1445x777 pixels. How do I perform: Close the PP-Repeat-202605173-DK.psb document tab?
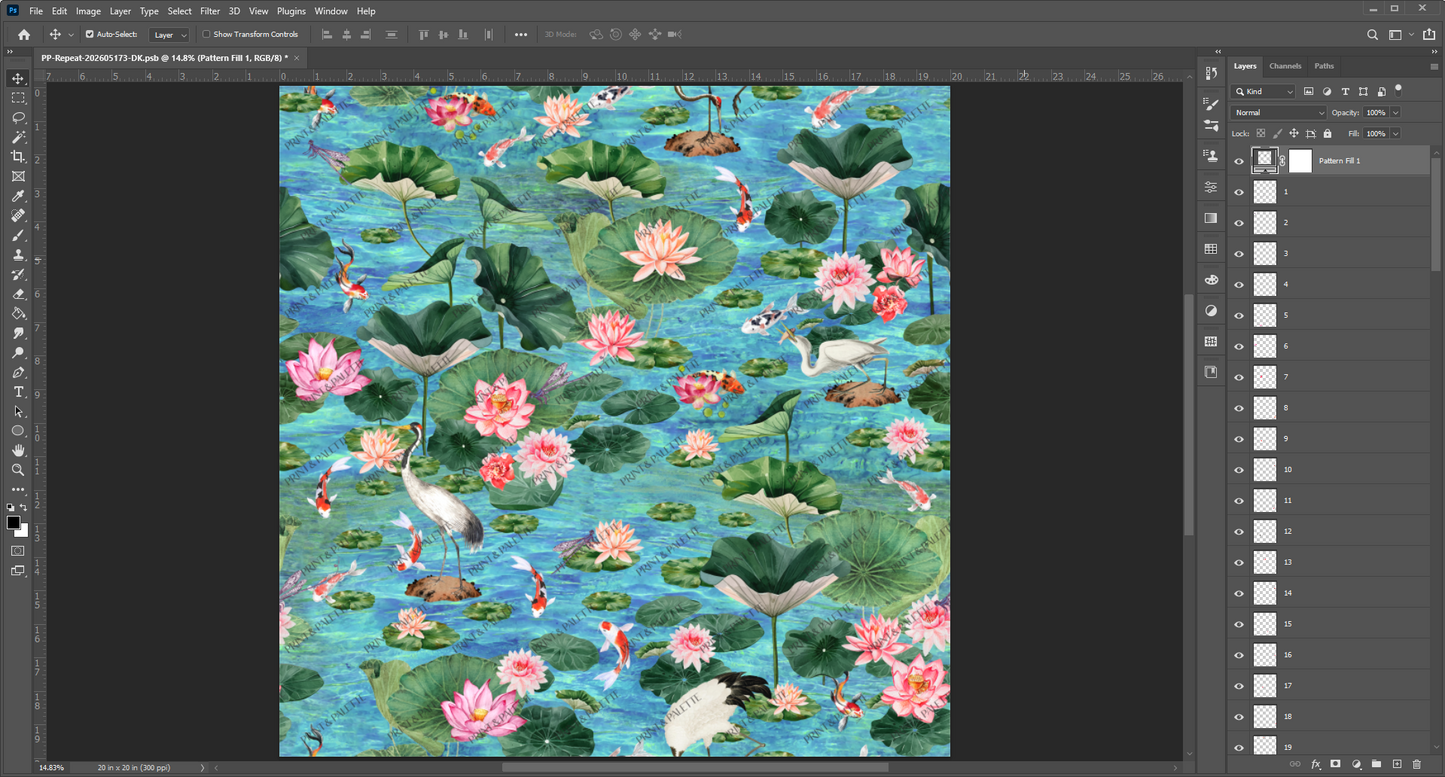(x=297, y=58)
